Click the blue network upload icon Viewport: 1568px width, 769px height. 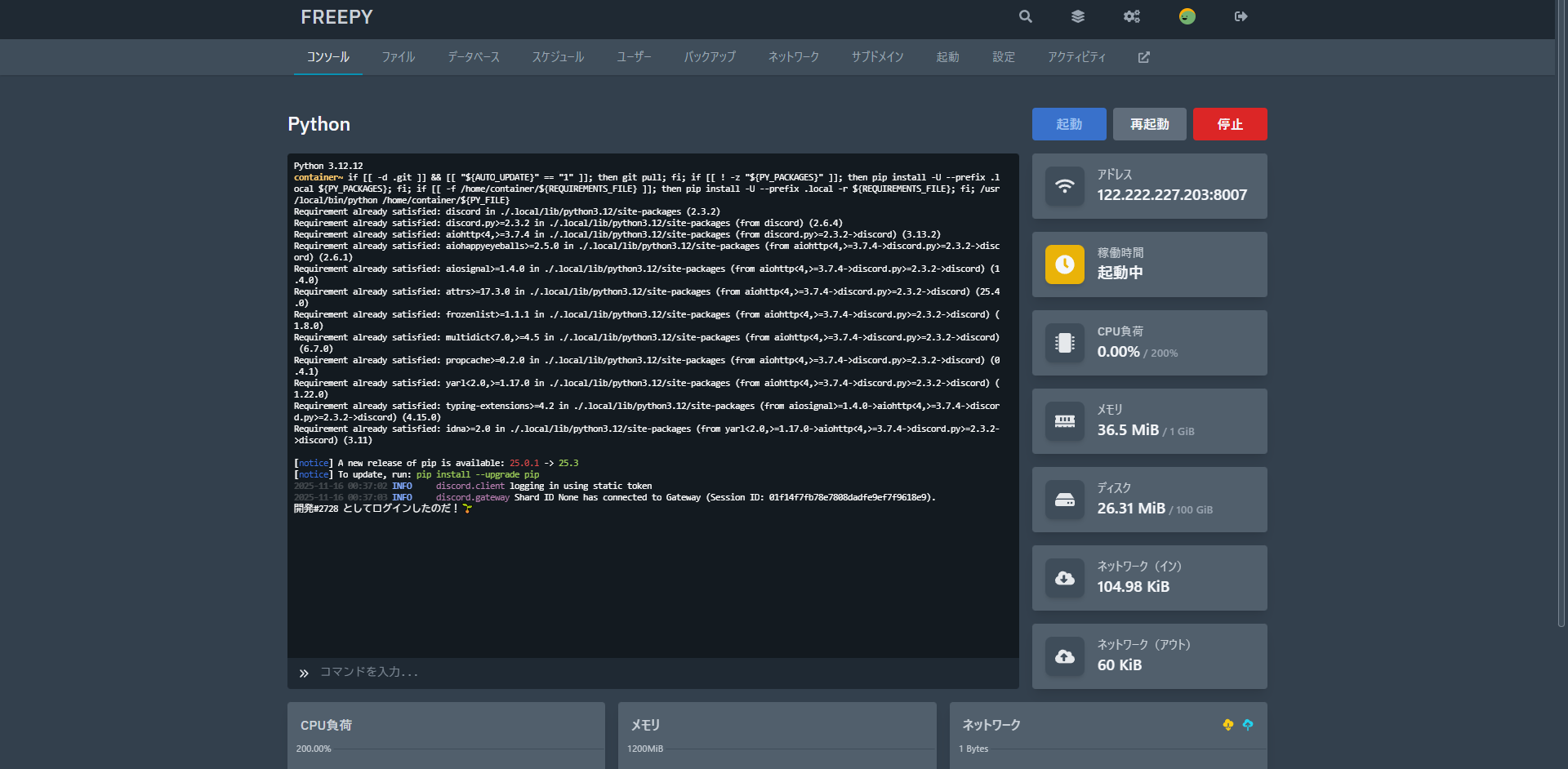(1248, 725)
